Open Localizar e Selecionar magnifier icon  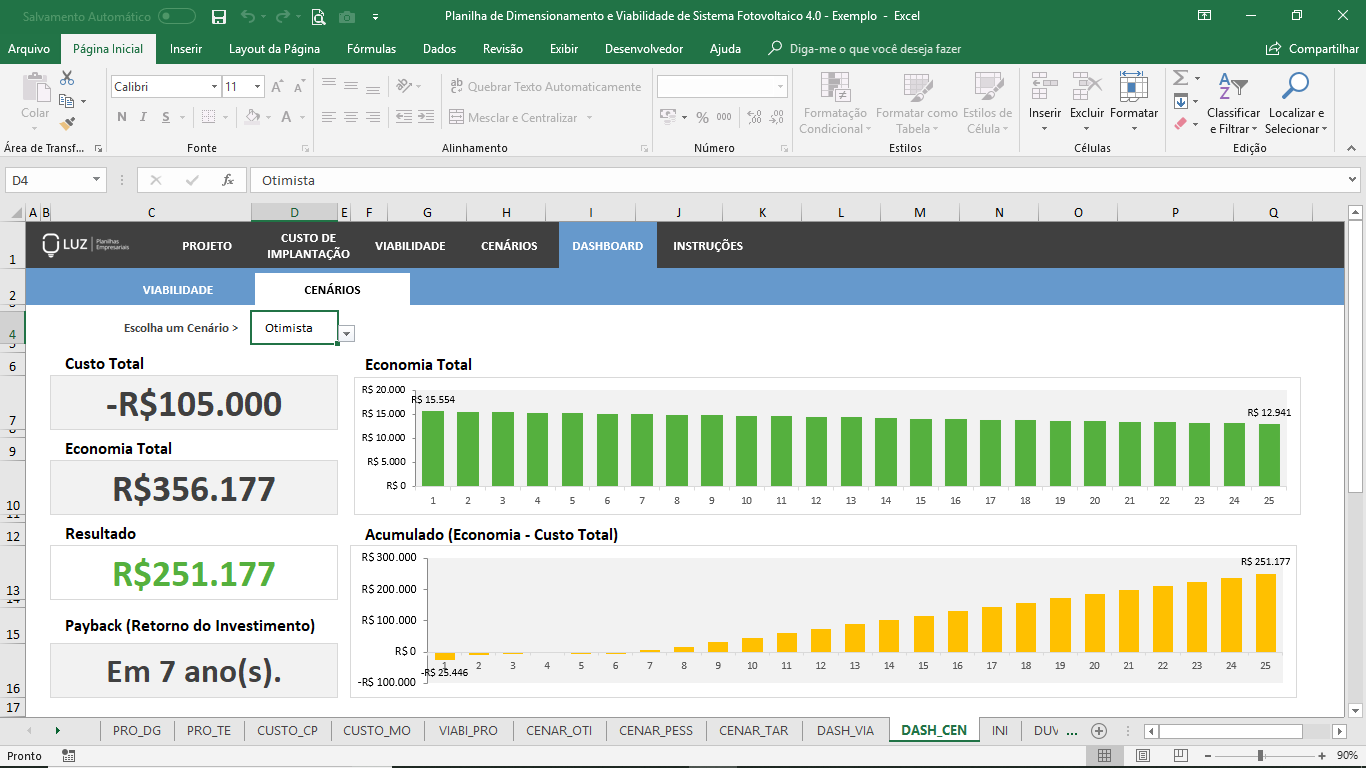tap(1294, 87)
